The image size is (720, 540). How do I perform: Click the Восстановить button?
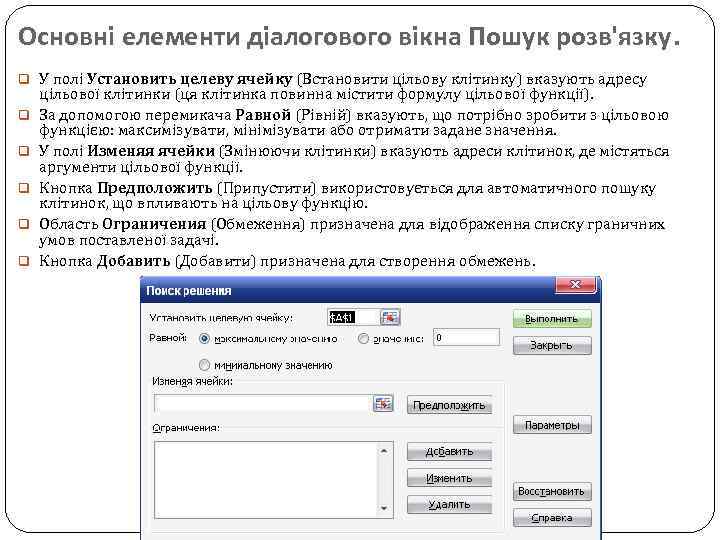coord(552,491)
